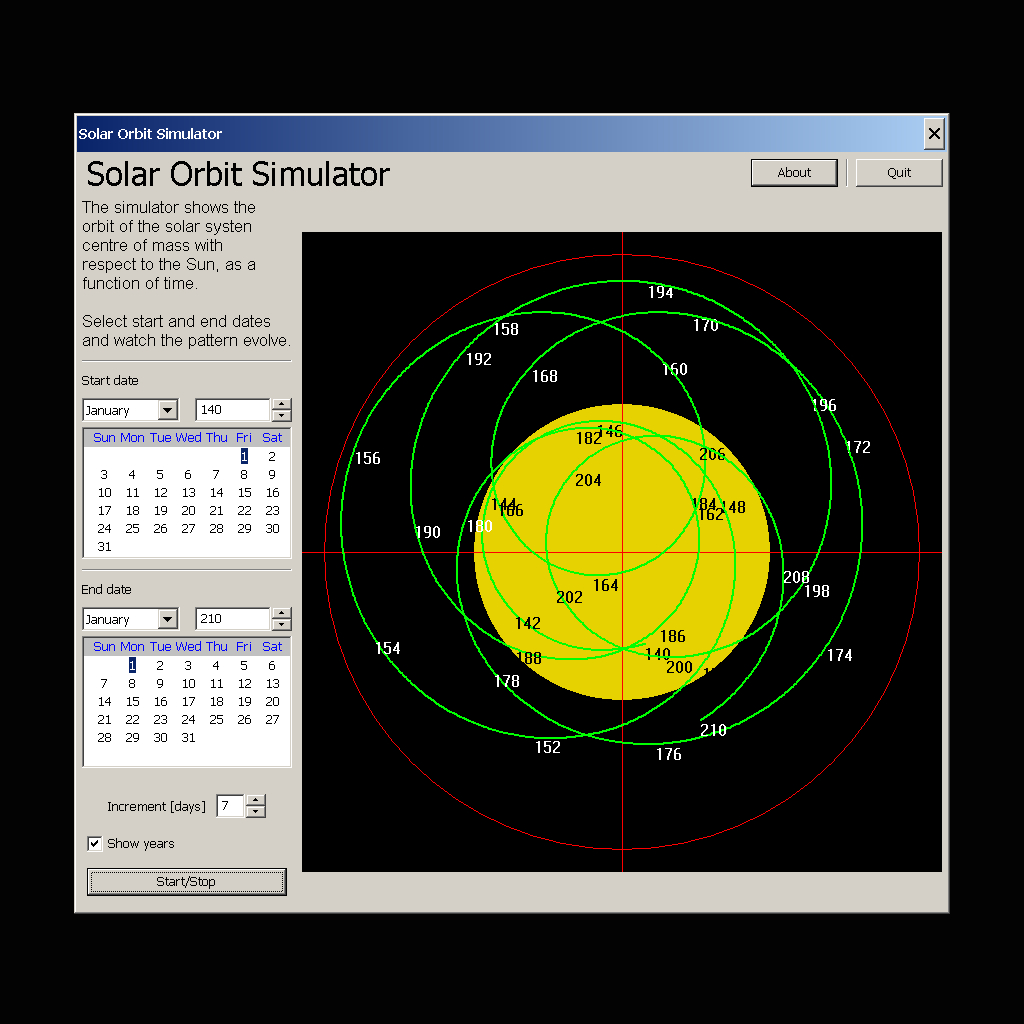1024x1024 pixels.
Task: Select day 31 in the End date calendar
Action: click(x=188, y=737)
